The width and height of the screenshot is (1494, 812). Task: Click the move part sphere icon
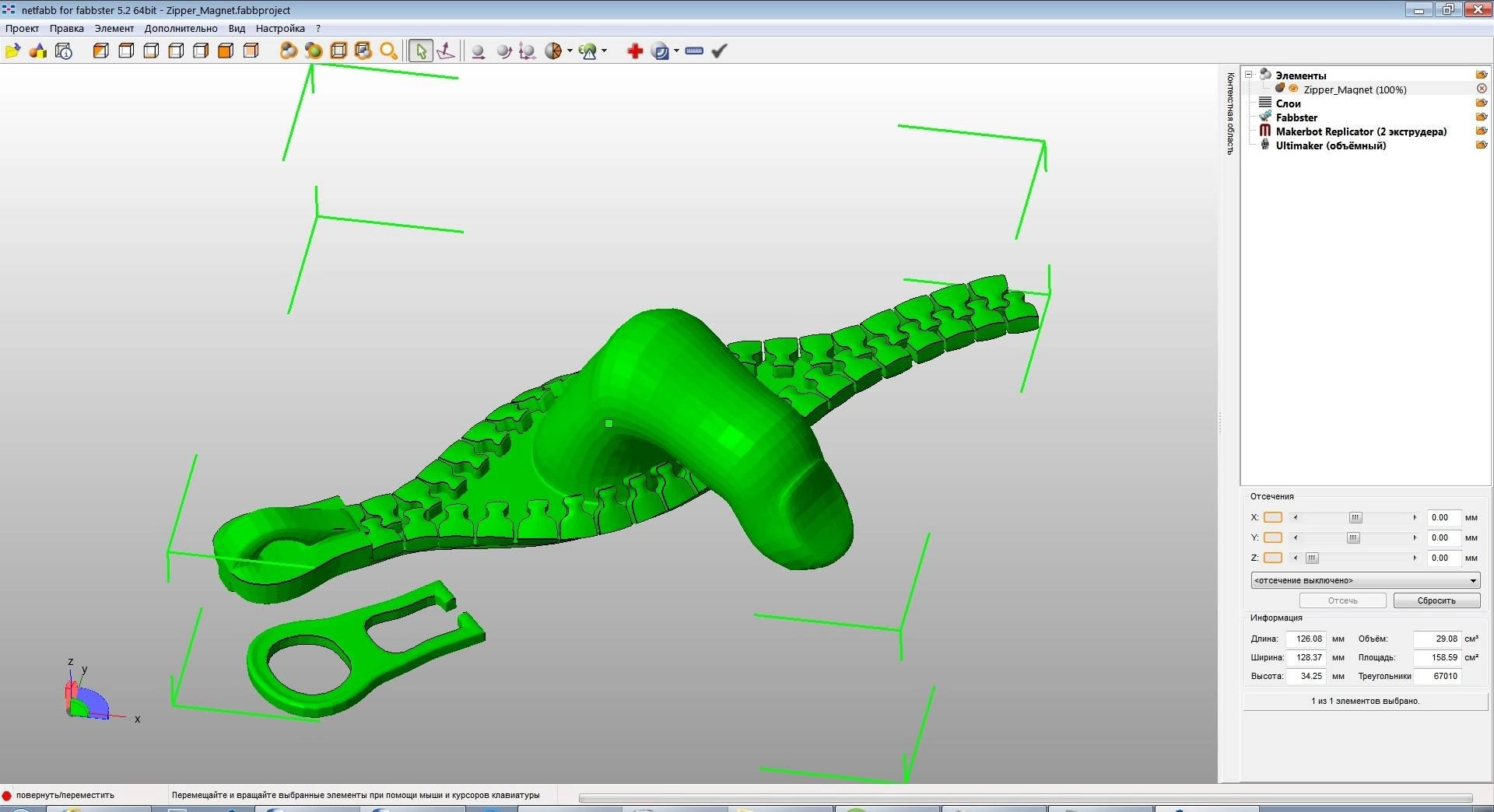(x=479, y=51)
